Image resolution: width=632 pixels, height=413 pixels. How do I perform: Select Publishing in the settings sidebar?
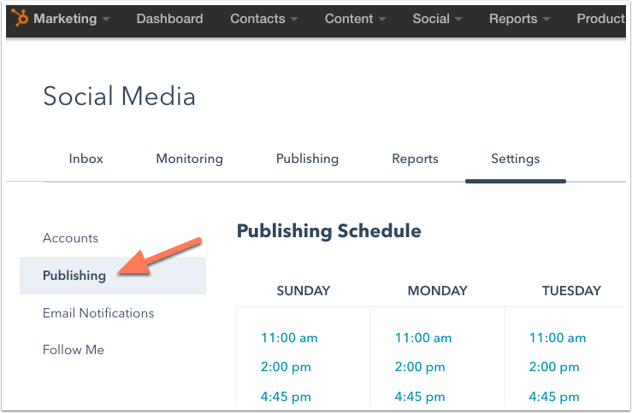click(x=113, y=276)
